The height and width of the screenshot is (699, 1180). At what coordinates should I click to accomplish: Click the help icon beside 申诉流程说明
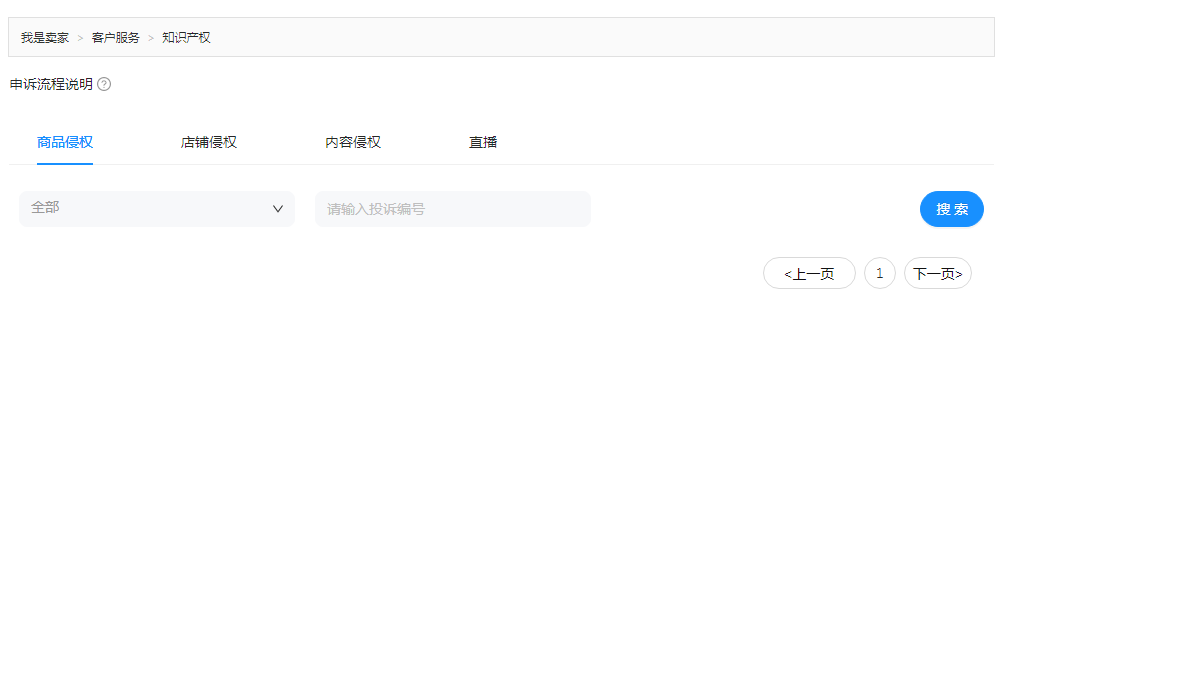[105, 84]
